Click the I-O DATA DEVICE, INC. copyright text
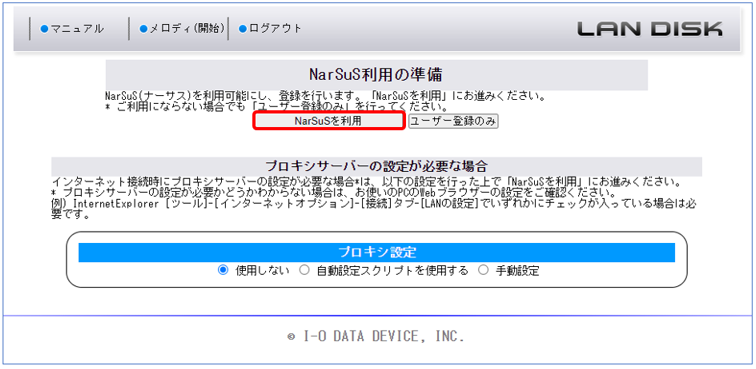 coord(376,337)
